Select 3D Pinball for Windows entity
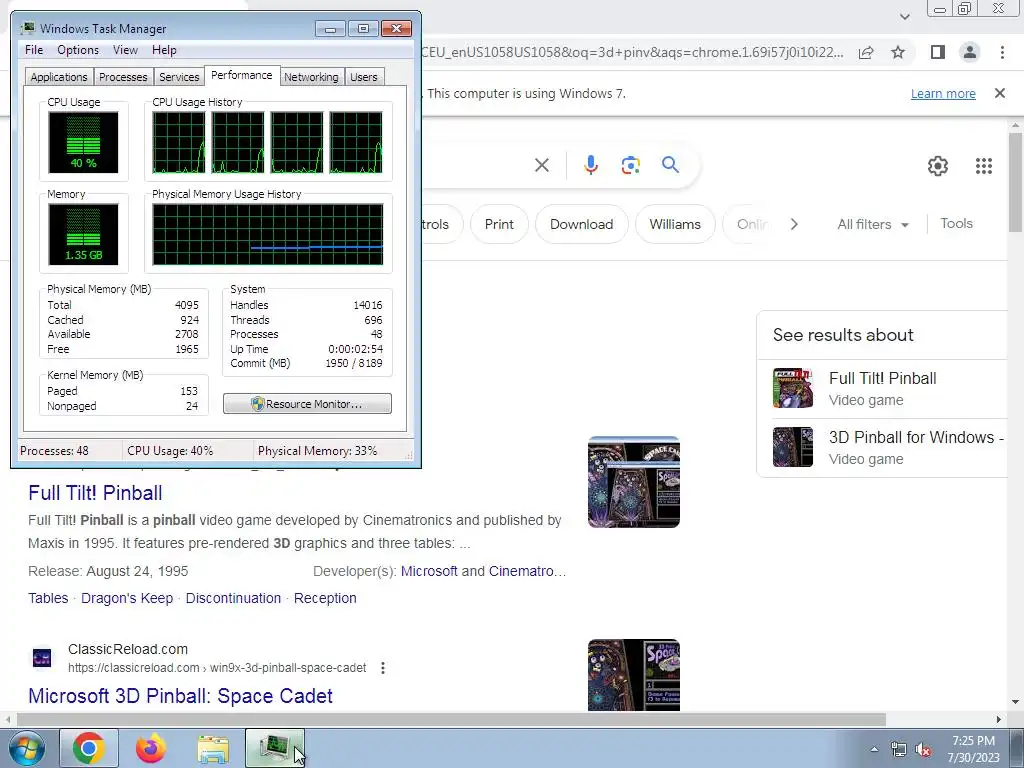 click(x=883, y=447)
